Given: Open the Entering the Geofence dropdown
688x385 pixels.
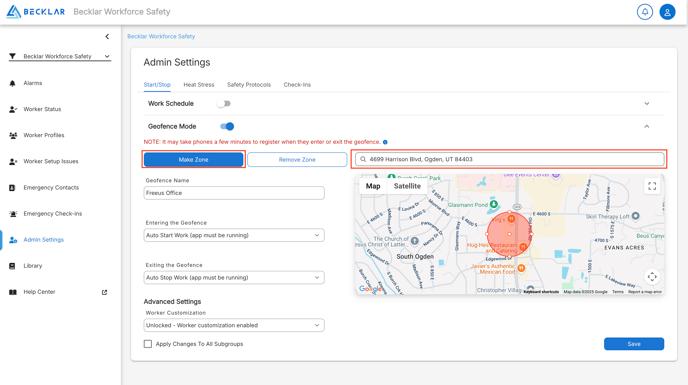Looking at the screenshot, I should 234,235.
